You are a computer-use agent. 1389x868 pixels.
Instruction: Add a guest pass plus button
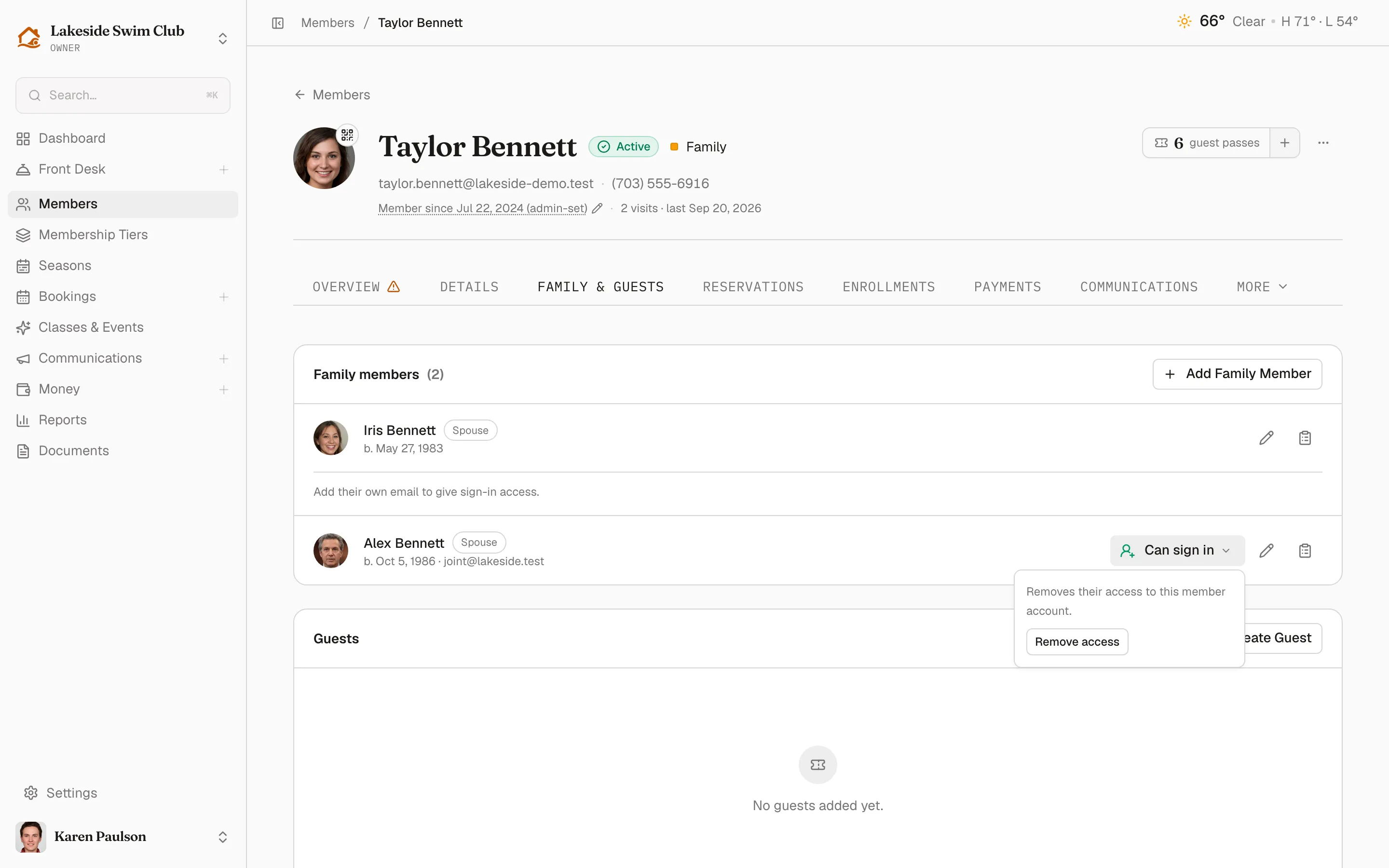coord(1284,143)
